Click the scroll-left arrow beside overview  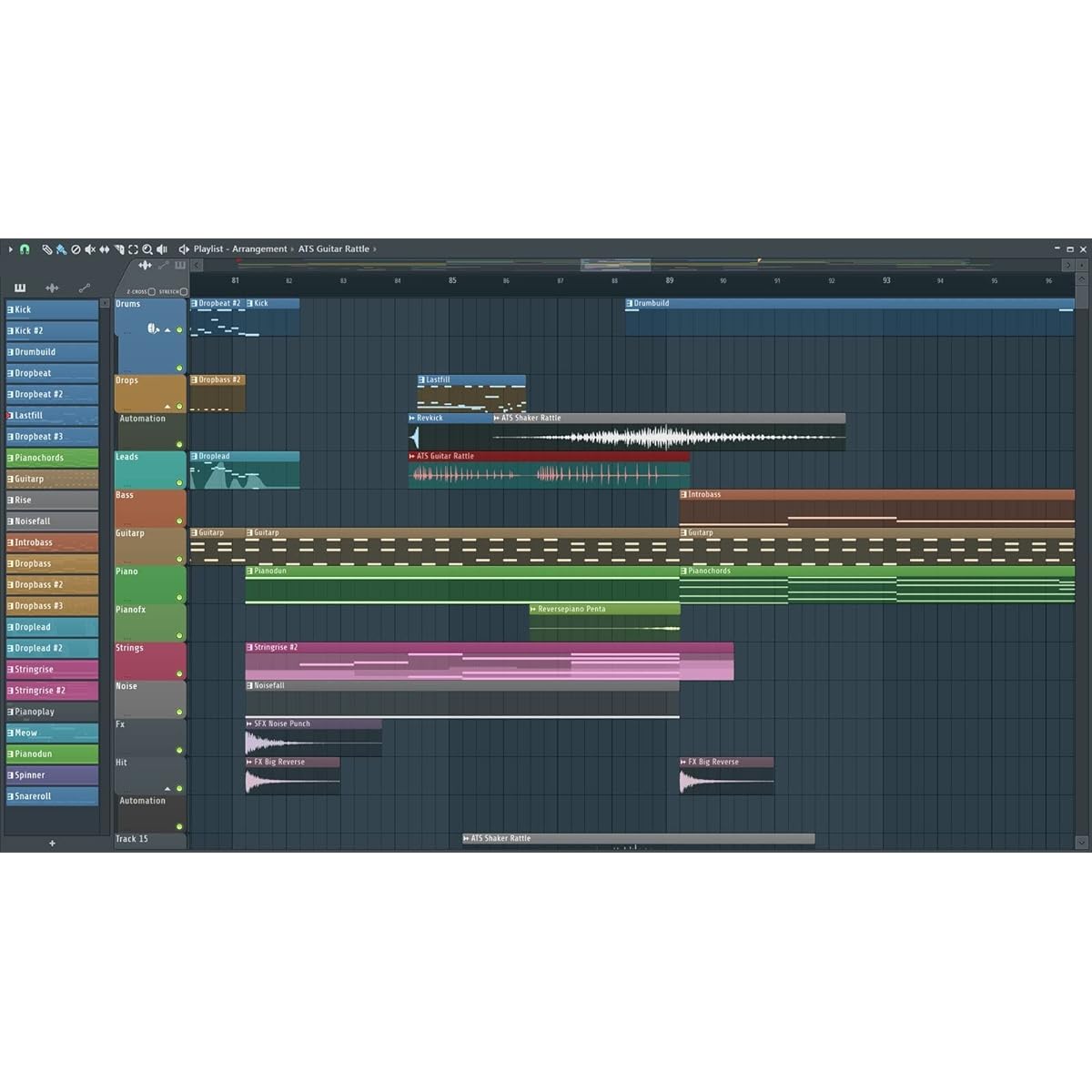(x=197, y=266)
